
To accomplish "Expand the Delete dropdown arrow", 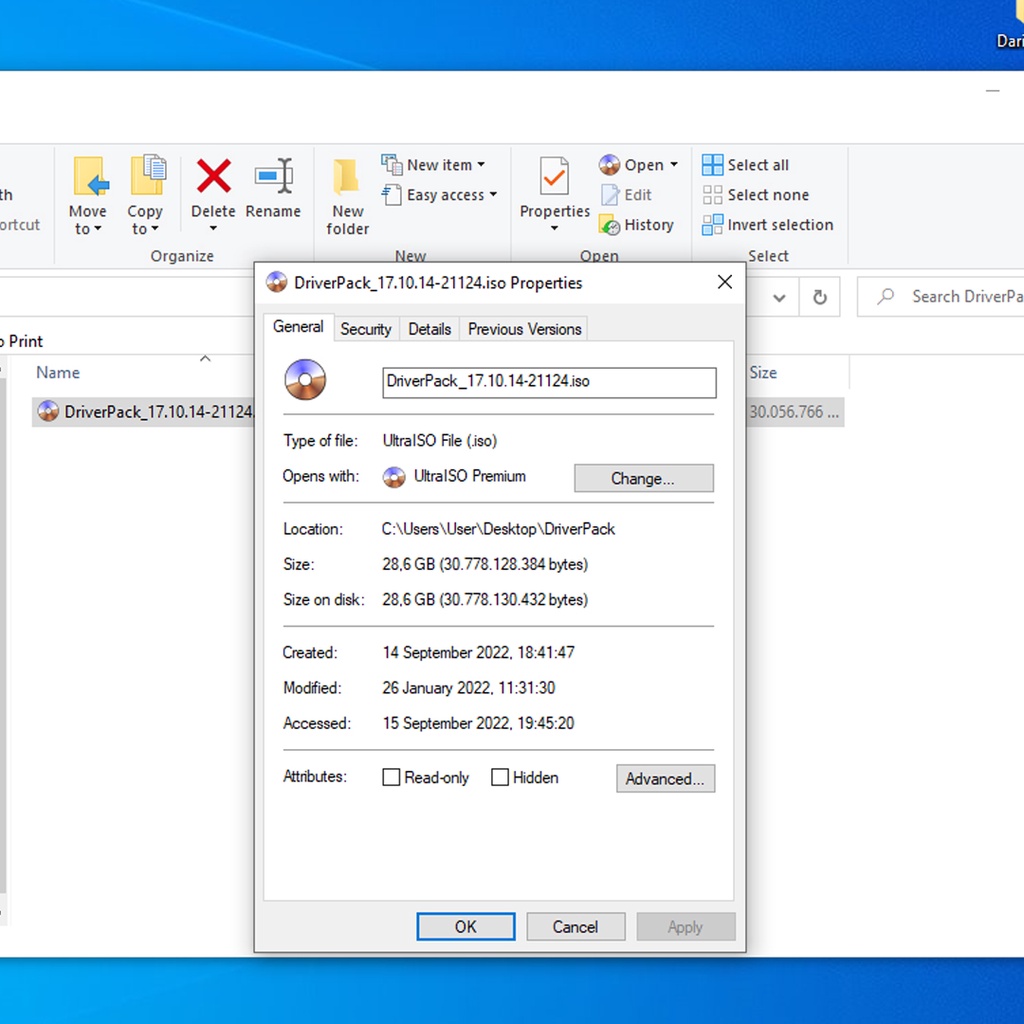I will pyautogui.click(x=213, y=229).
